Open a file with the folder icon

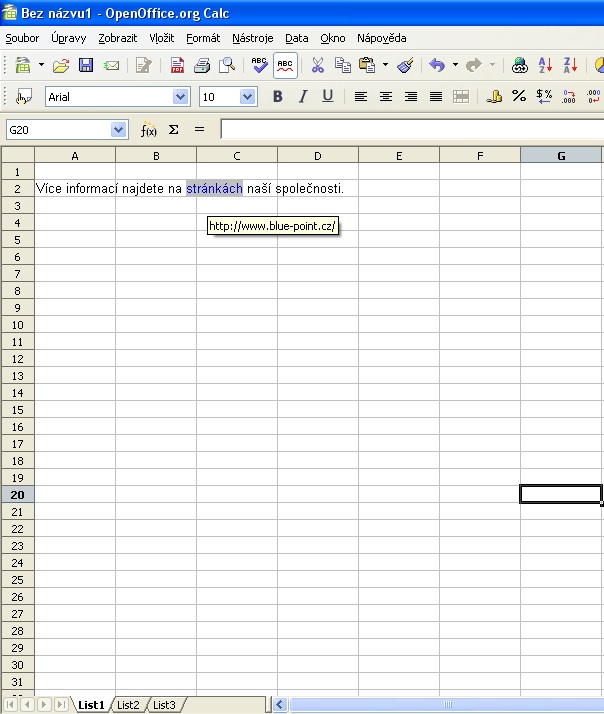point(61,66)
